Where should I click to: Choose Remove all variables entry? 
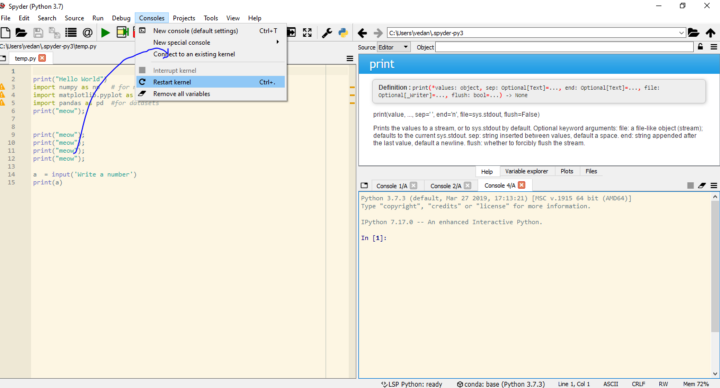(211, 94)
